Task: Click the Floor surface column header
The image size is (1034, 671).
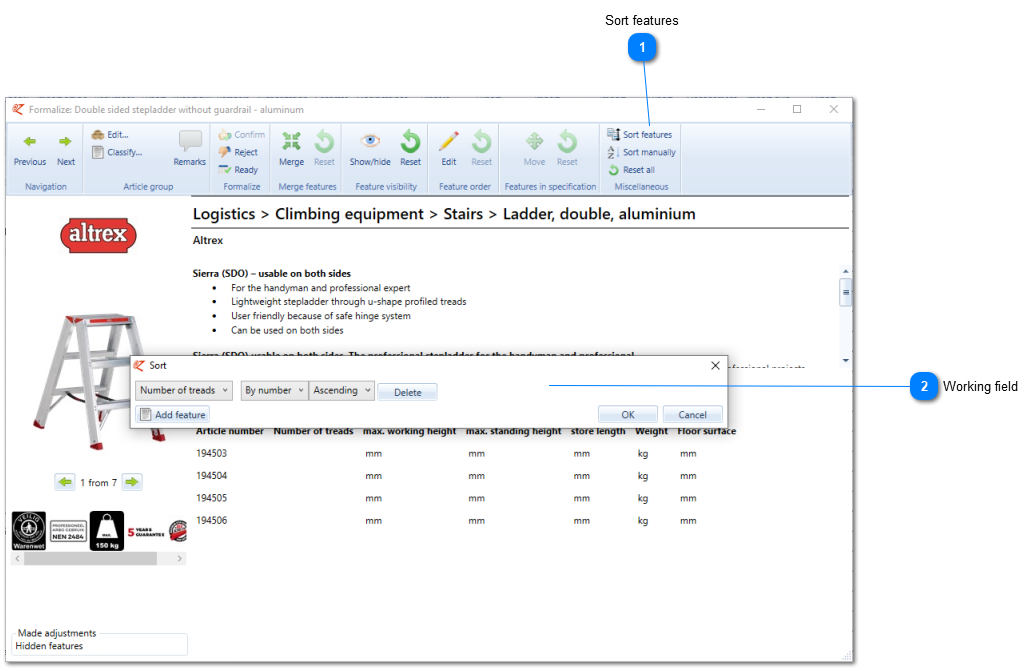Action: [706, 431]
